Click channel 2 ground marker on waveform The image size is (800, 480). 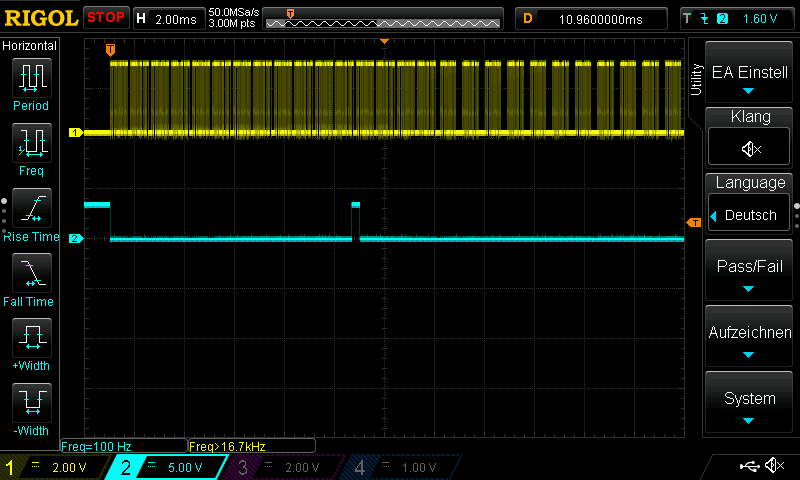(x=76, y=238)
